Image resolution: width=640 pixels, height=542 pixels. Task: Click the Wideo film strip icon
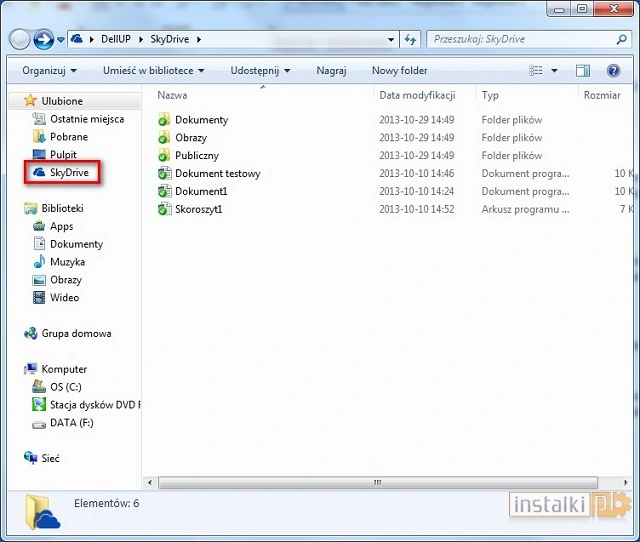pyautogui.click(x=39, y=298)
